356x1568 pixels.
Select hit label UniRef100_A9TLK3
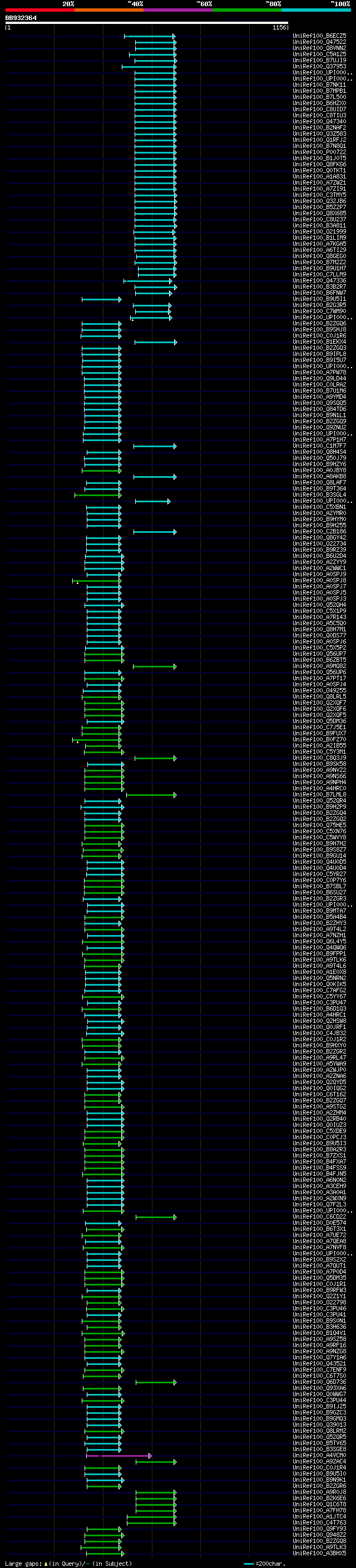coord(319,1547)
